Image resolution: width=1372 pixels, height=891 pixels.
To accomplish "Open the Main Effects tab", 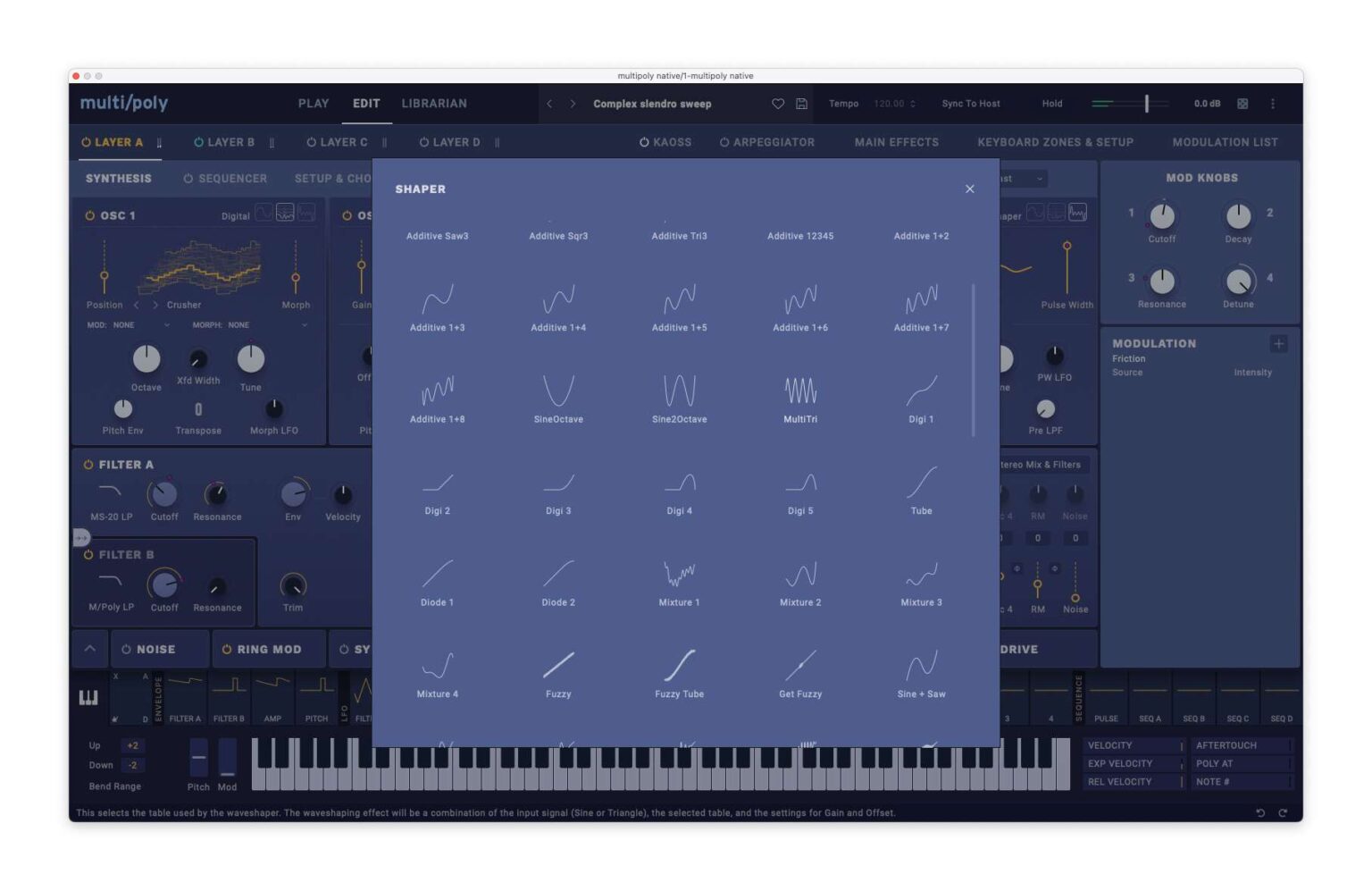I will [x=897, y=142].
